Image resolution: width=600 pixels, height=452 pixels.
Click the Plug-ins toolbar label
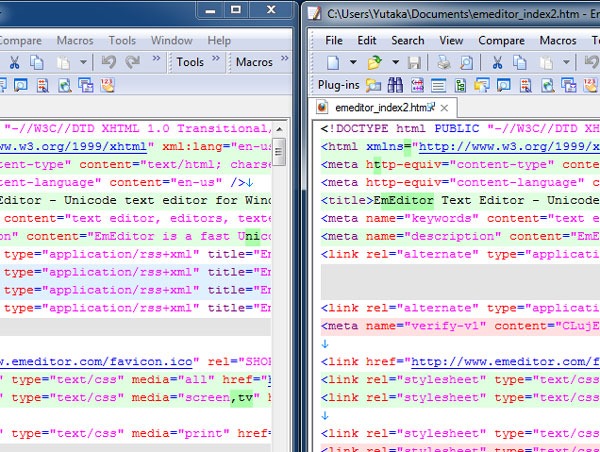point(339,85)
